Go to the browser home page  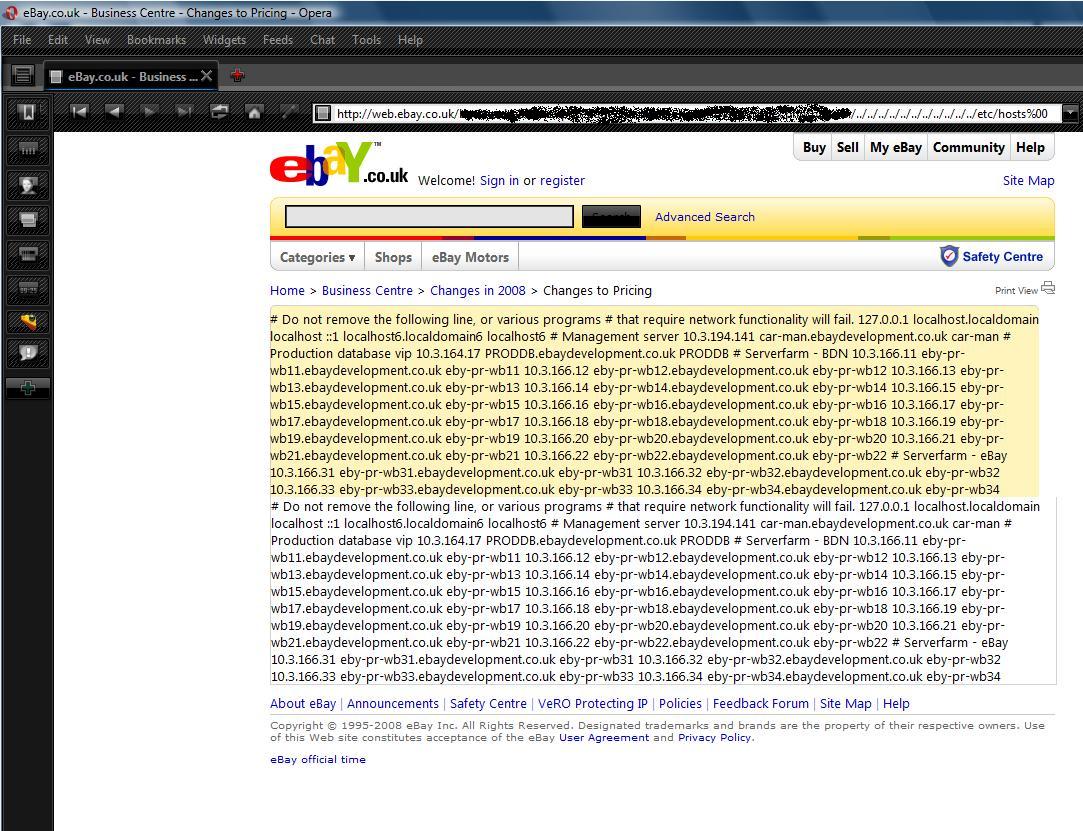pyautogui.click(x=254, y=112)
